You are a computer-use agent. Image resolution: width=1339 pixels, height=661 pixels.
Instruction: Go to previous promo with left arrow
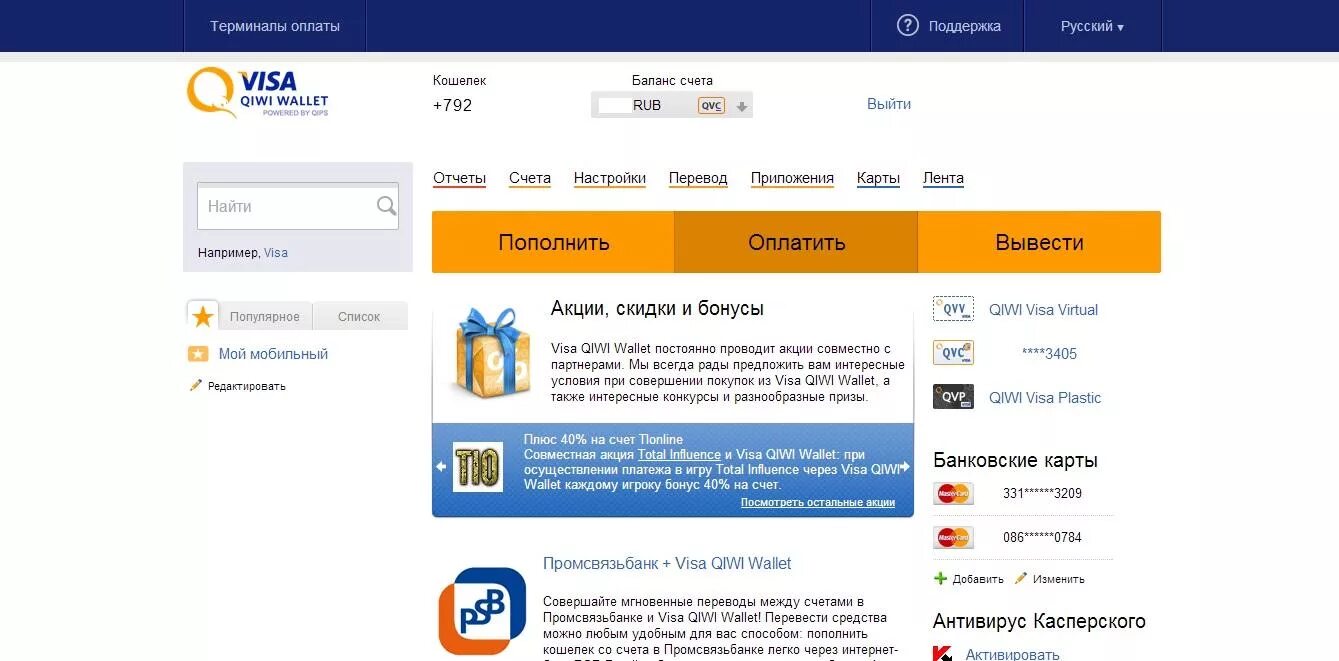click(441, 467)
